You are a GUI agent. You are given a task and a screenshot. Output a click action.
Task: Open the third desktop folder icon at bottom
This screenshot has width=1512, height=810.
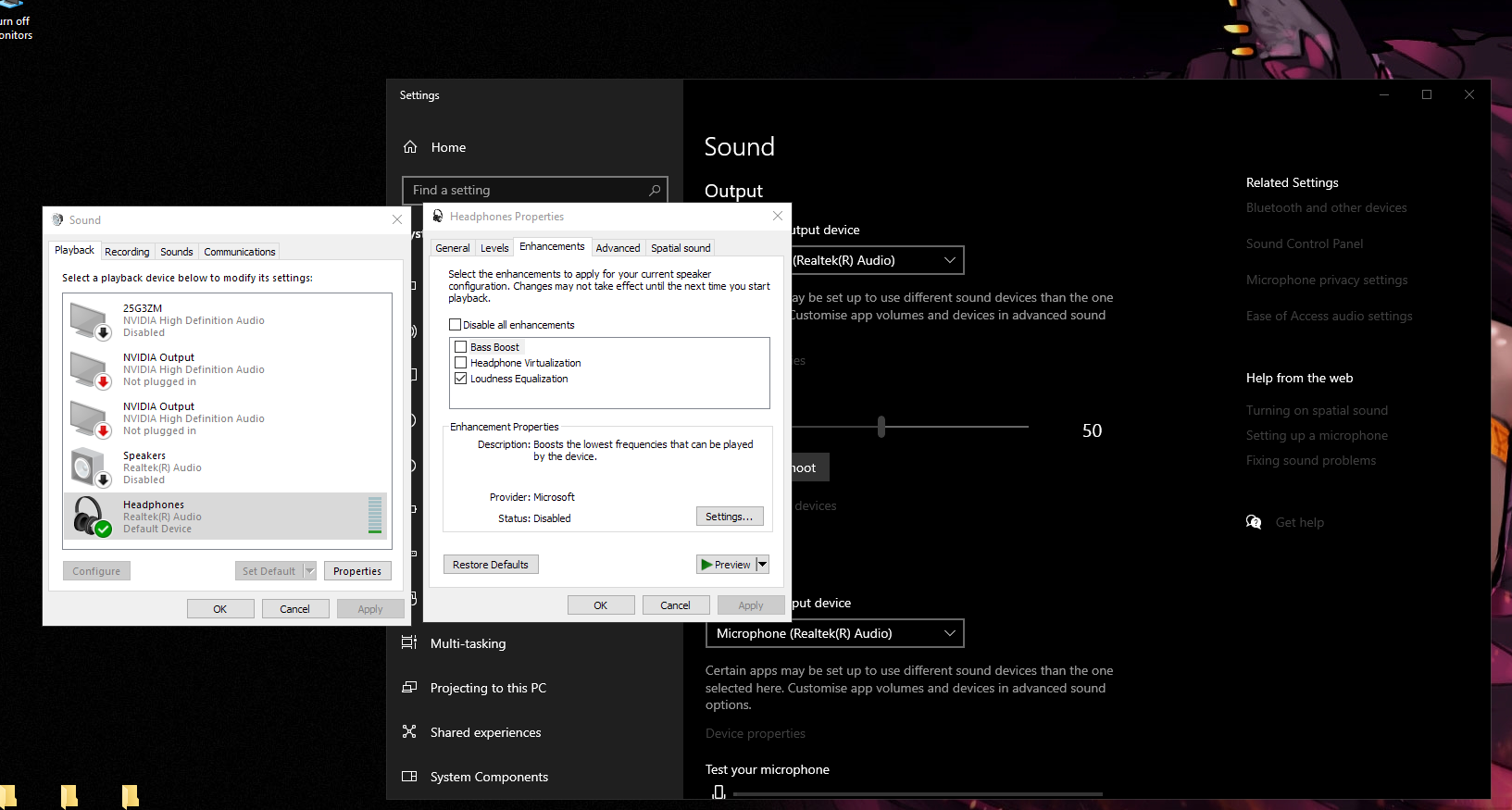coord(130,795)
